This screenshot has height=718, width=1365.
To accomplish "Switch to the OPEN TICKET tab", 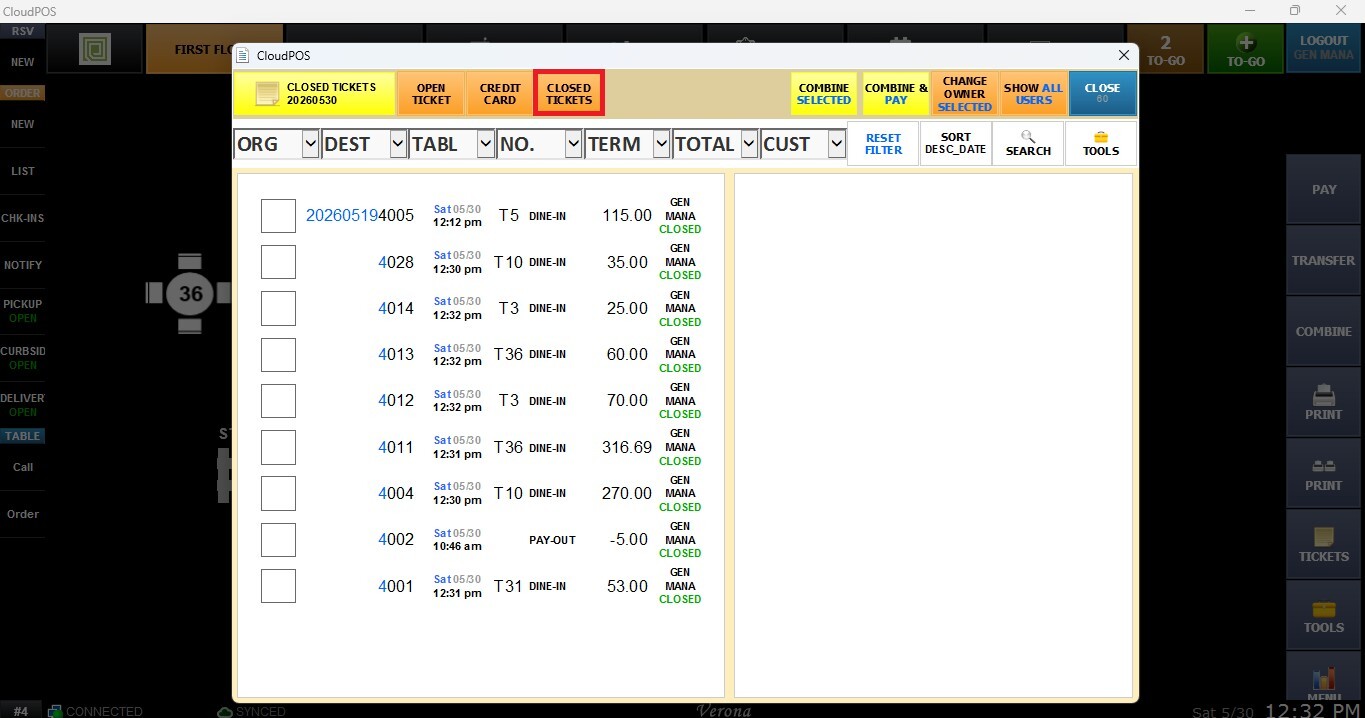I will [431, 94].
